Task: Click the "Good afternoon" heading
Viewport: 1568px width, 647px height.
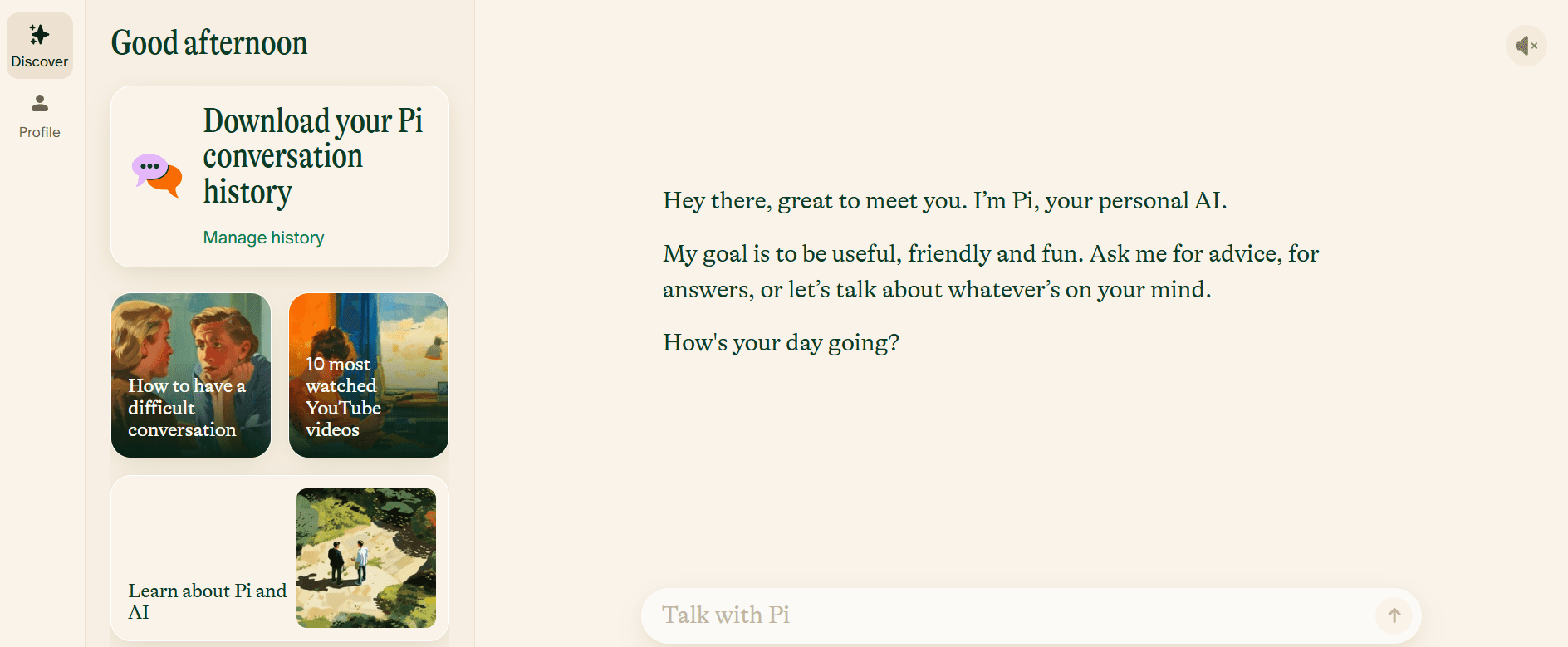Action: click(x=209, y=43)
